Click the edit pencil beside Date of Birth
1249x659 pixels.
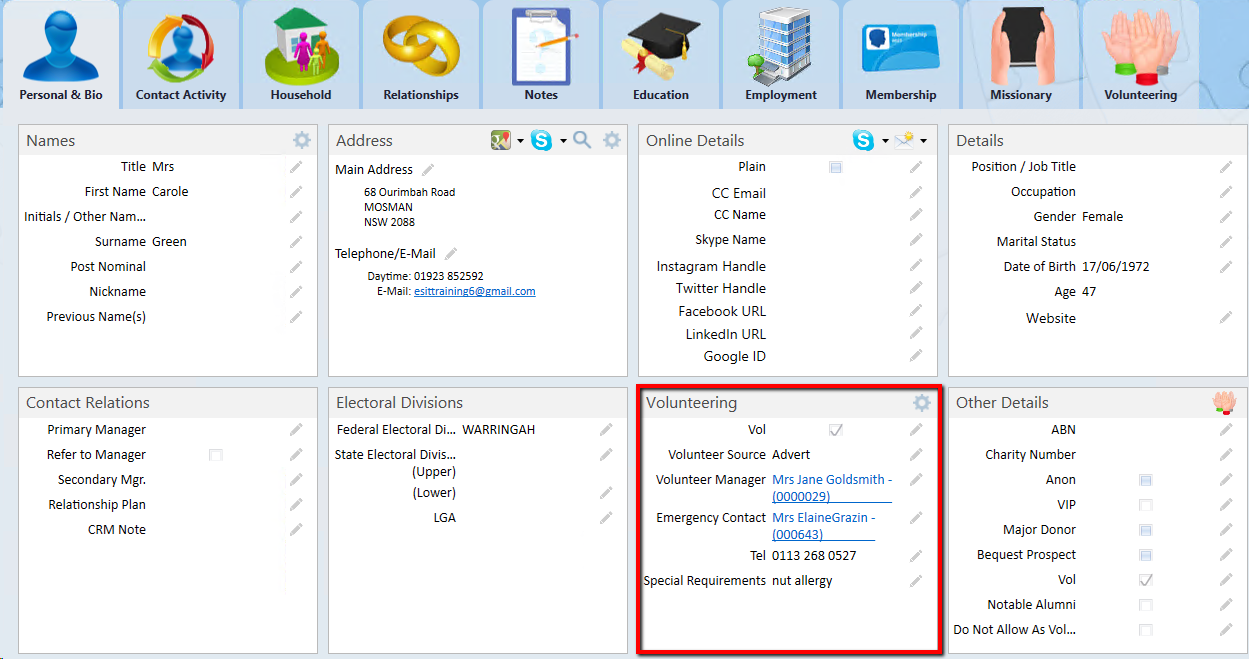(1226, 267)
